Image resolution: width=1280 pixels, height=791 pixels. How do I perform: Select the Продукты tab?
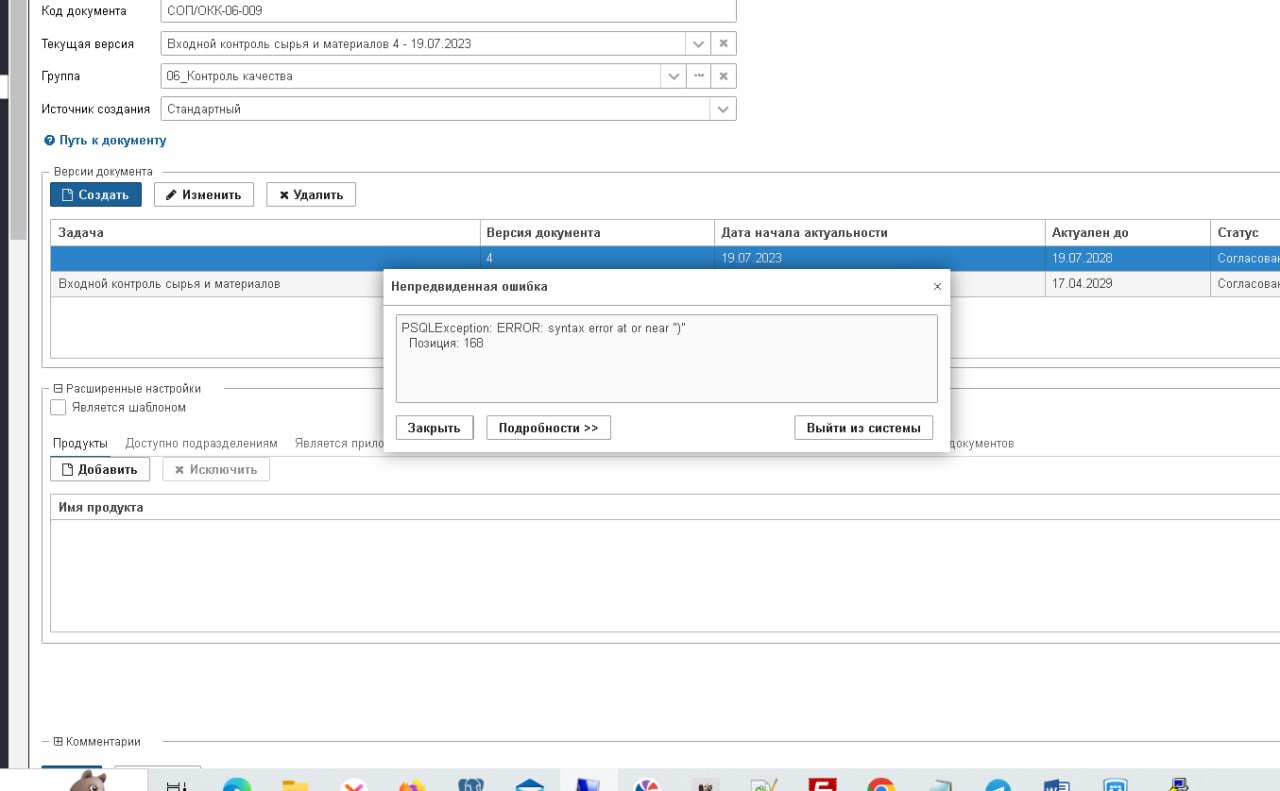click(x=80, y=443)
